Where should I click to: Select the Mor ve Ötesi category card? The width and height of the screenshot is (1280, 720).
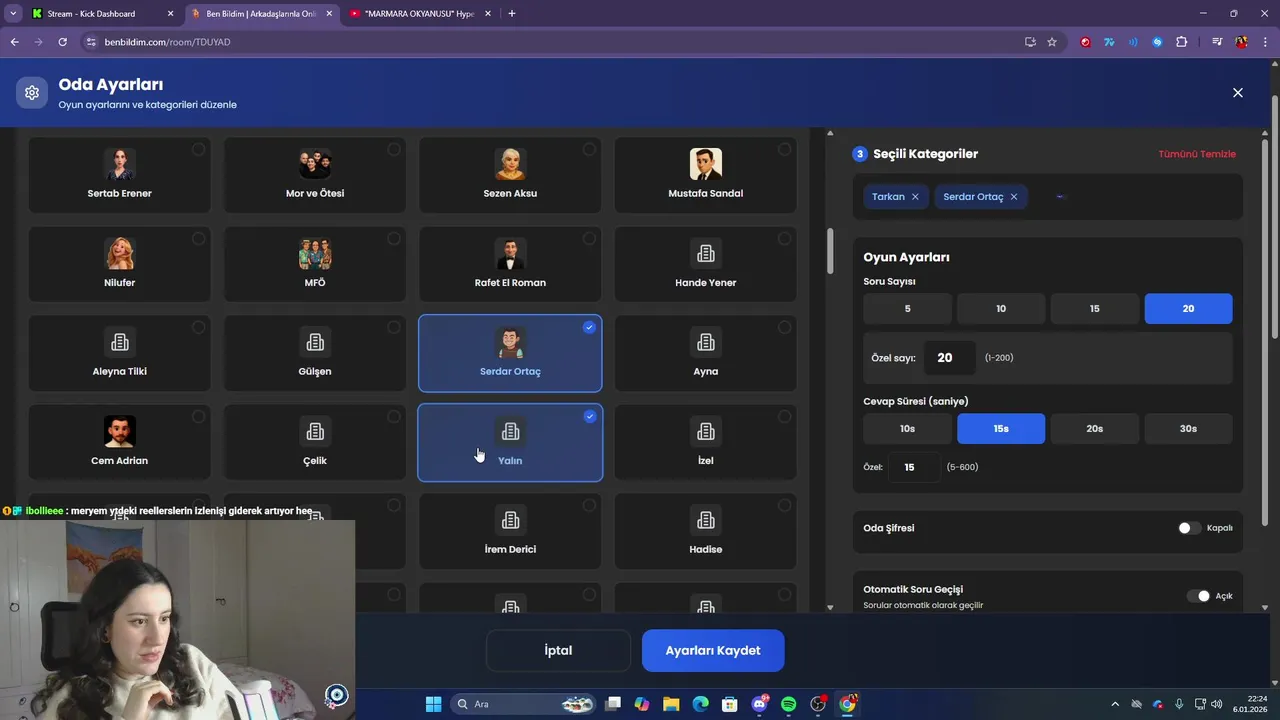tap(315, 174)
